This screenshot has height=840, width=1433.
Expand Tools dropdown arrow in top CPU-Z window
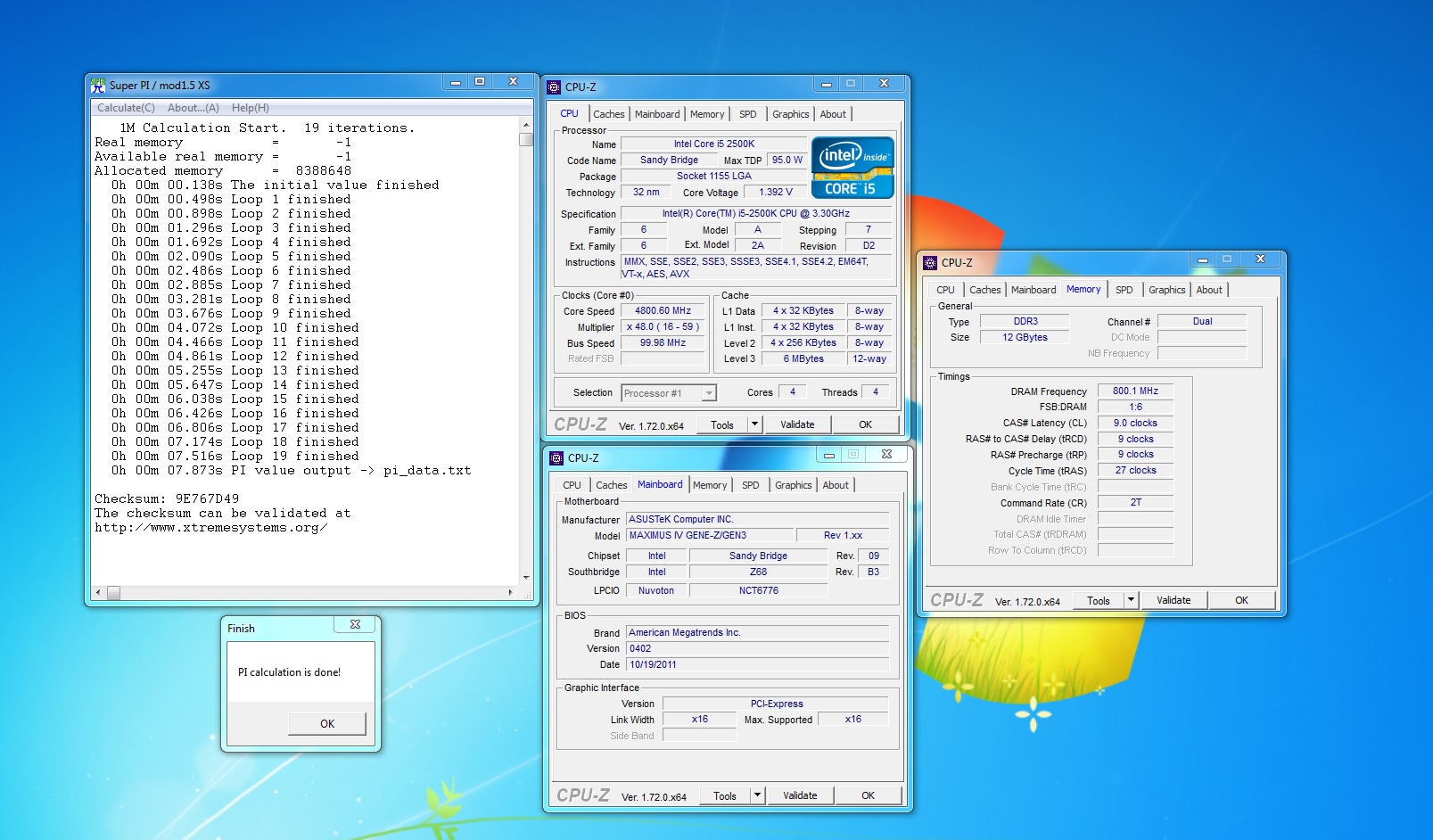pyautogui.click(x=754, y=424)
